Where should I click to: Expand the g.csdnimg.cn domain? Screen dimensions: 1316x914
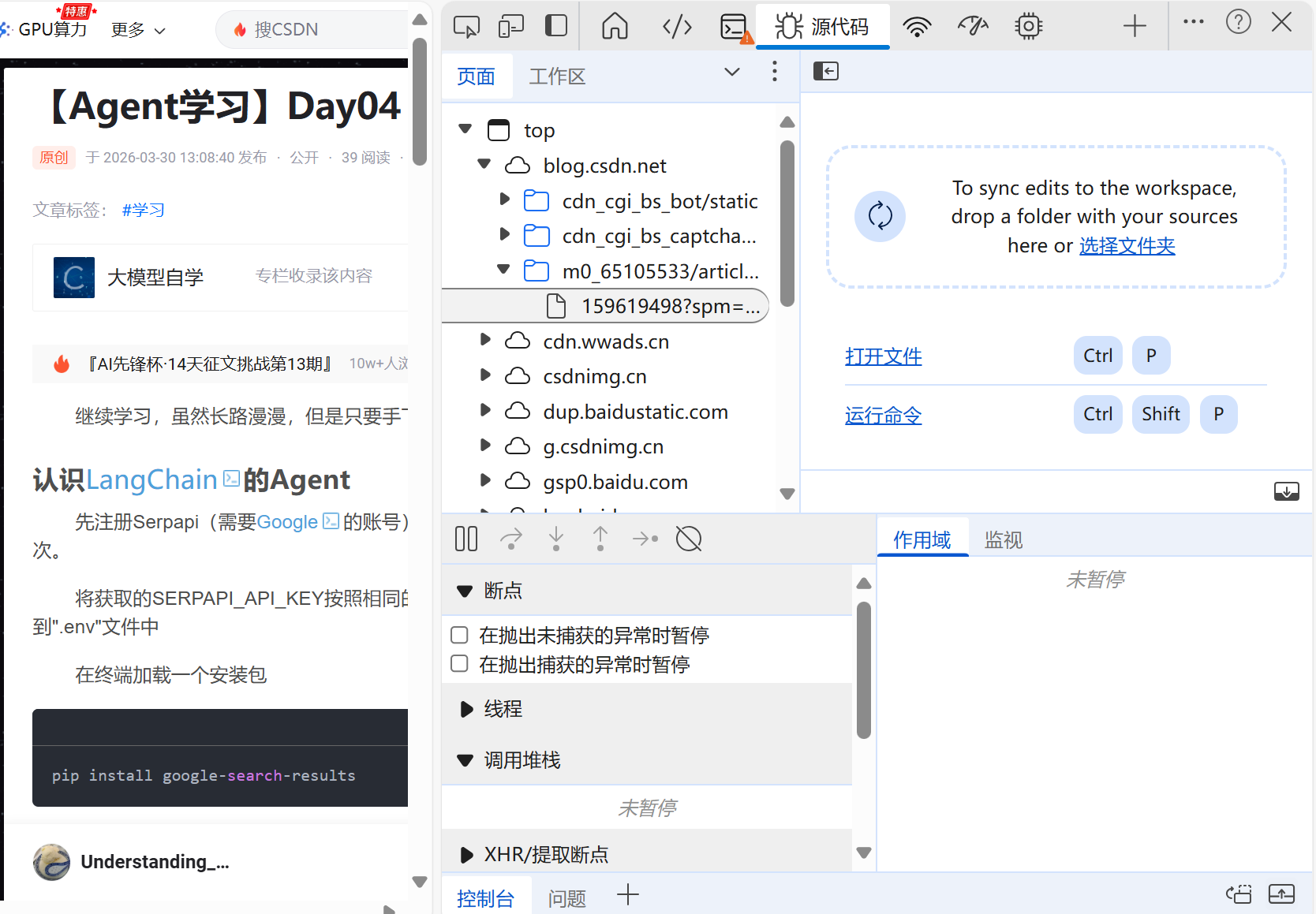(486, 445)
